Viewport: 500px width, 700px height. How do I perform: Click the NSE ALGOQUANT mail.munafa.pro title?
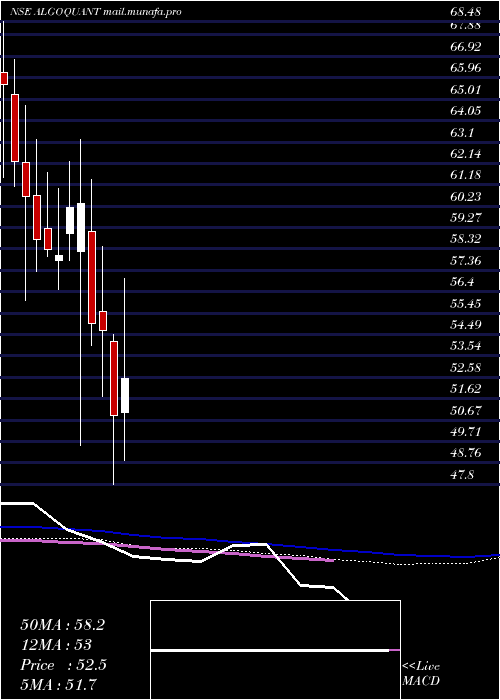pyautogui.click(x=96, y=12)
